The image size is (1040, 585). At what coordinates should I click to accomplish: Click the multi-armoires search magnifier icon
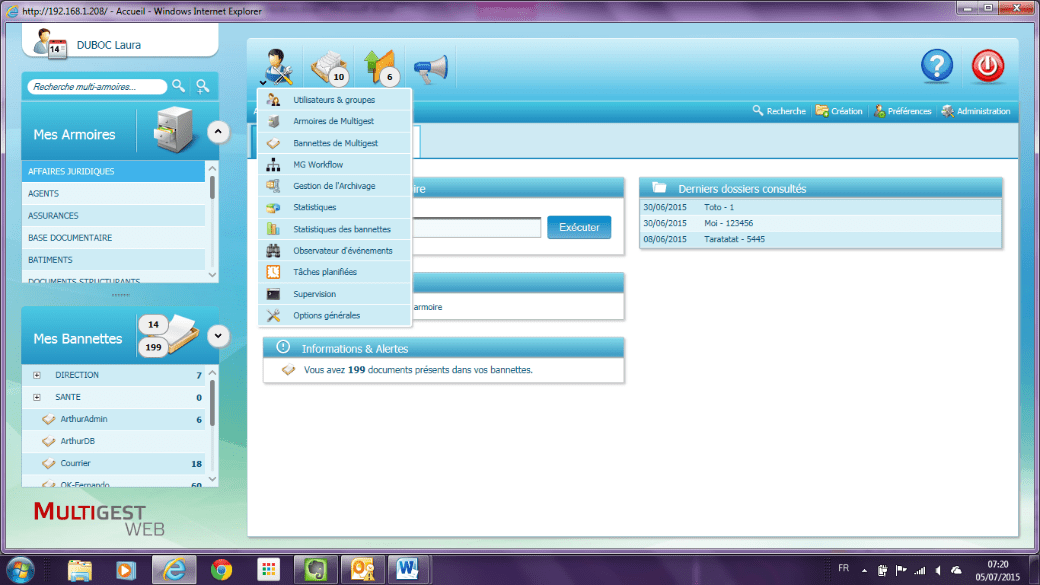178,86
